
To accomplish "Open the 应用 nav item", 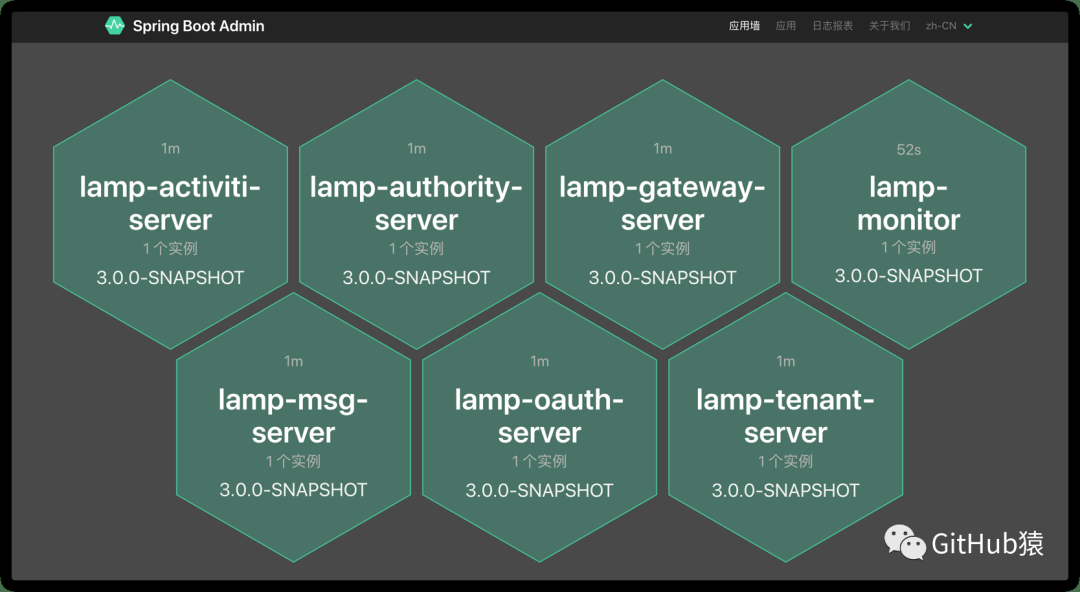I will point(786,26).
